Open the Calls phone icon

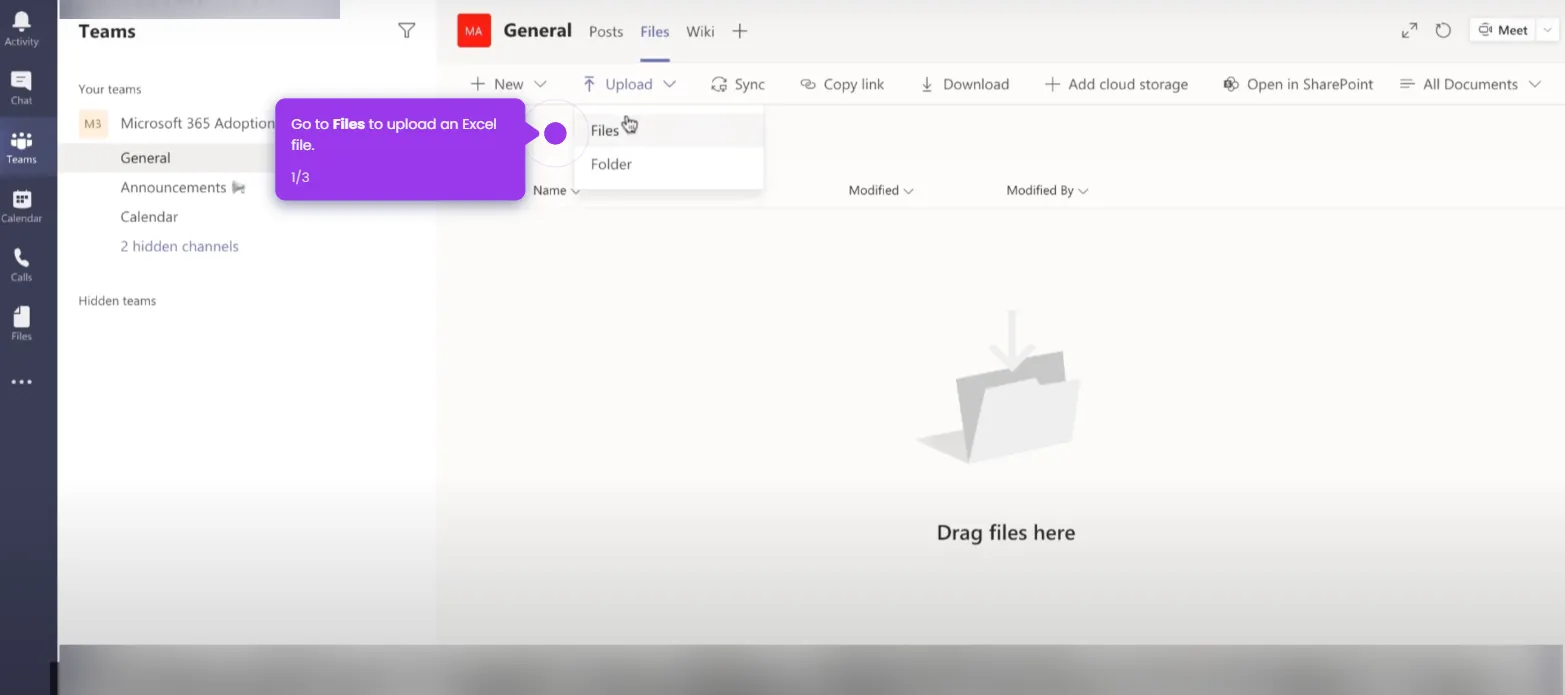point(21,265)
